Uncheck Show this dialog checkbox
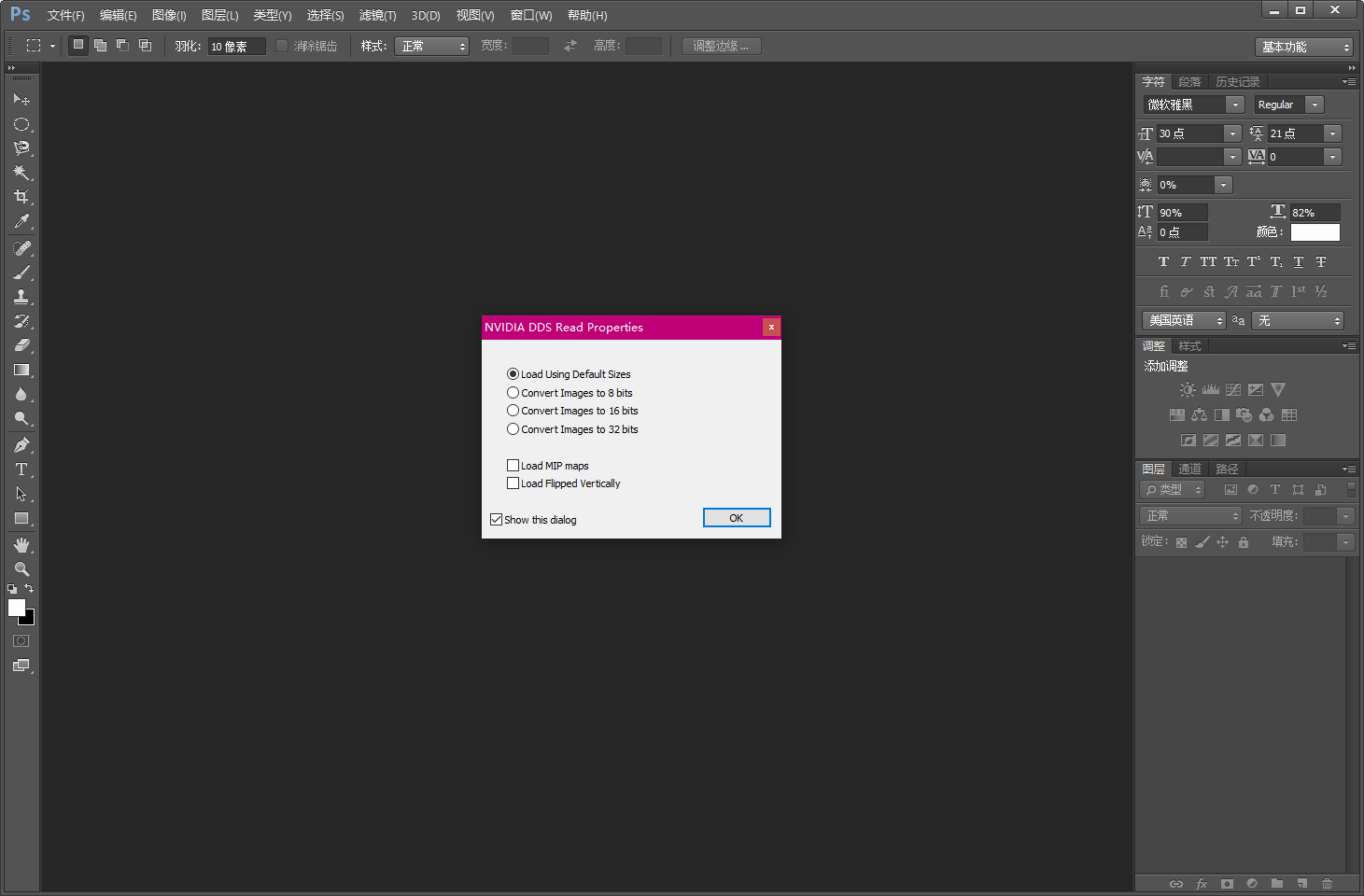The width and height of the screenshot is (1364, 896). (497, 520)
